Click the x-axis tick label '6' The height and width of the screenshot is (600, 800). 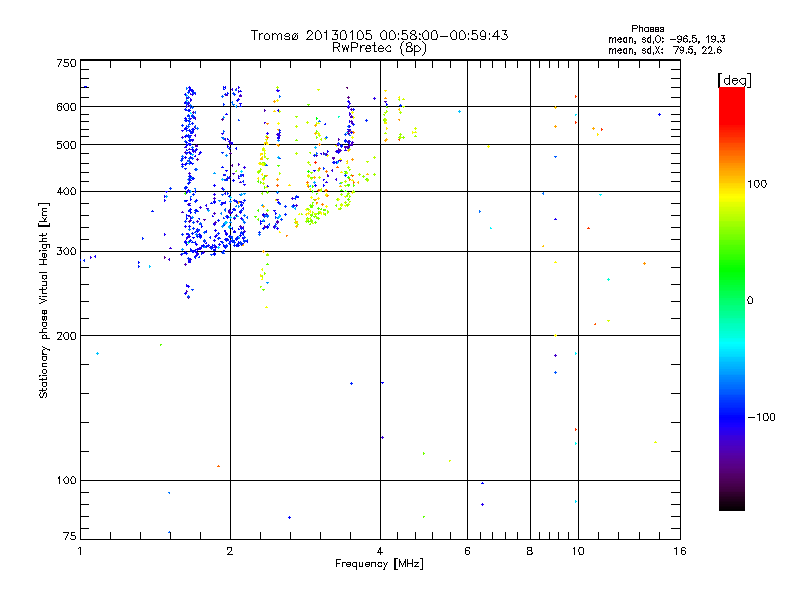(x=467, y=551)
